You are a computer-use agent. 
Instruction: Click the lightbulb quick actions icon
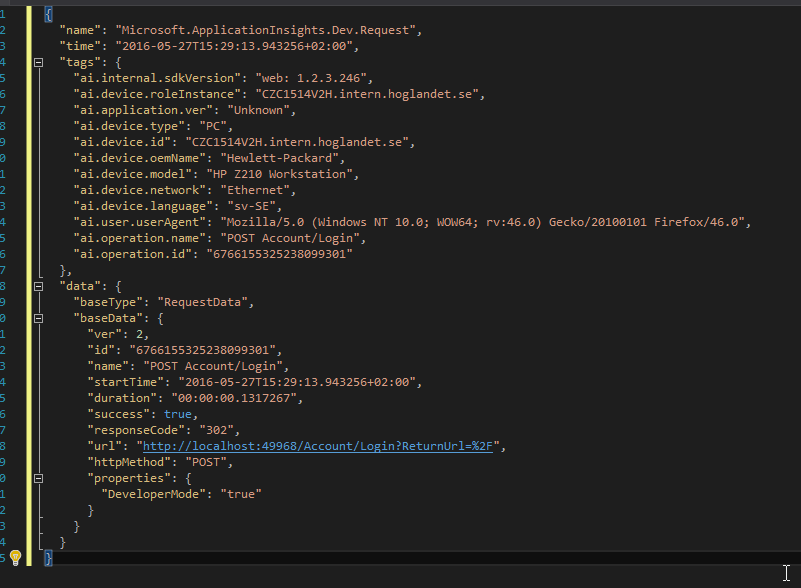coord(15,557)
